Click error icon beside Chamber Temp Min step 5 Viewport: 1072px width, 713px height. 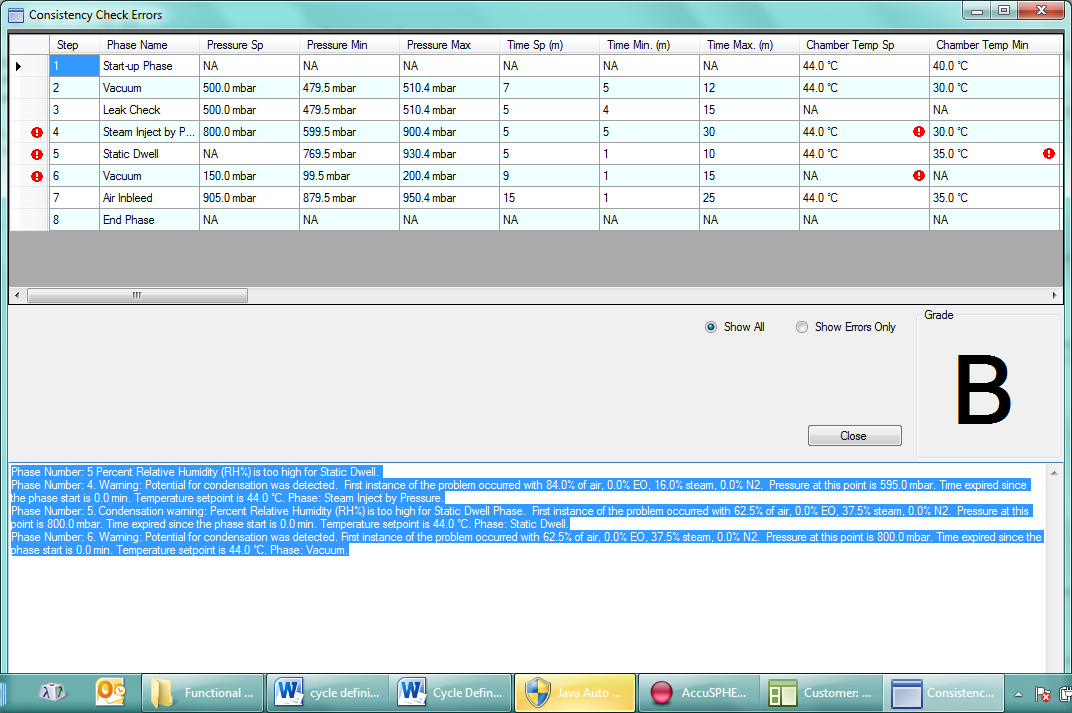[1049, 154]
